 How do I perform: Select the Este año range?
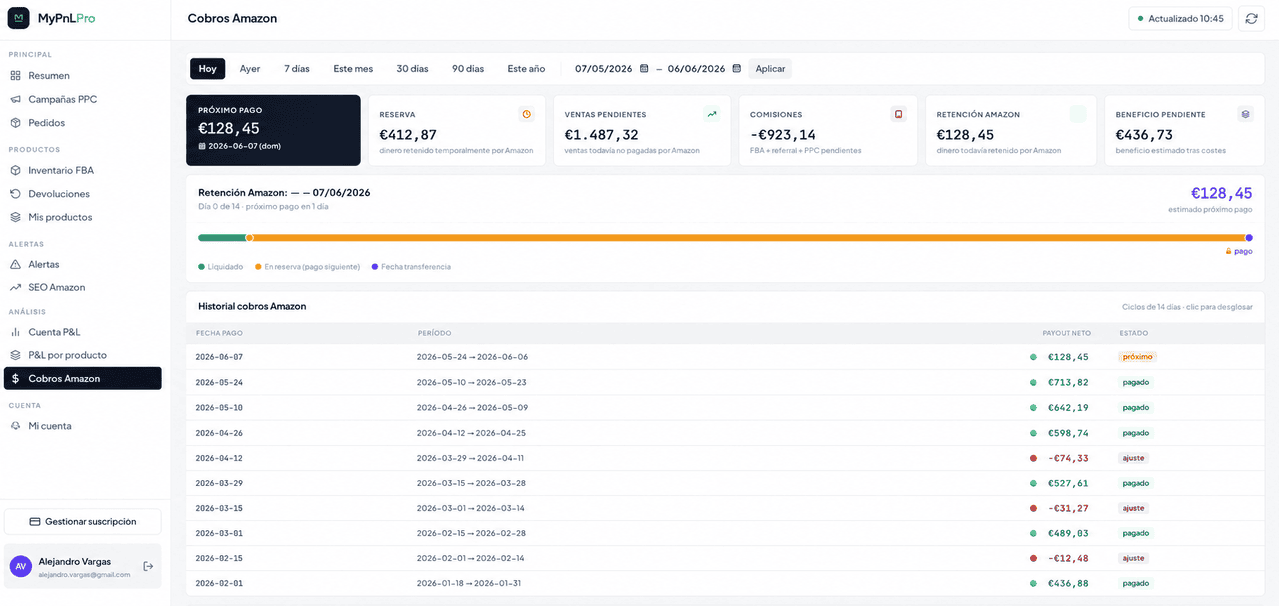pyautogui.click(x=526, y=69)
